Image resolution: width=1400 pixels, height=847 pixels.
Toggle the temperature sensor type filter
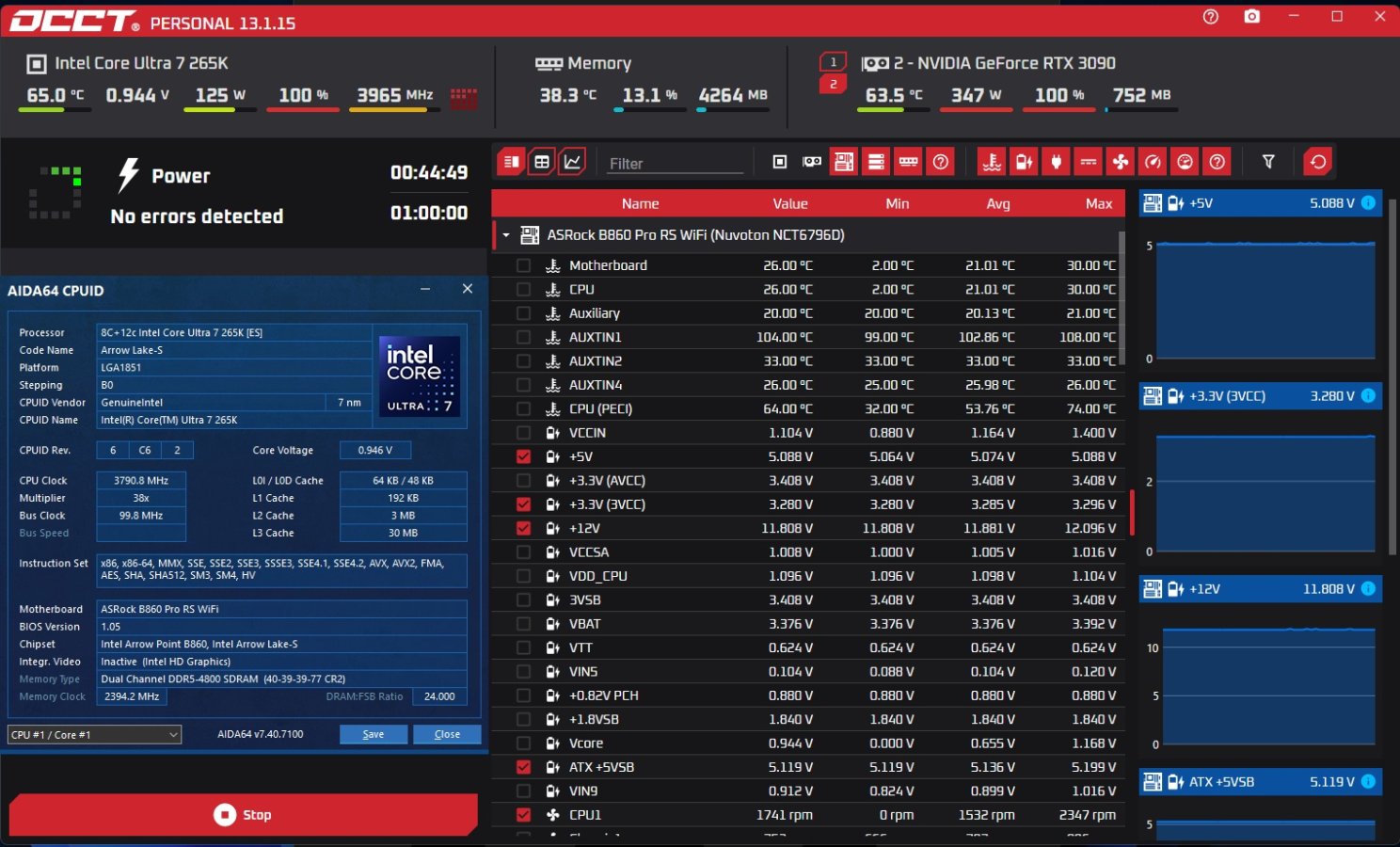coord(993,162)
